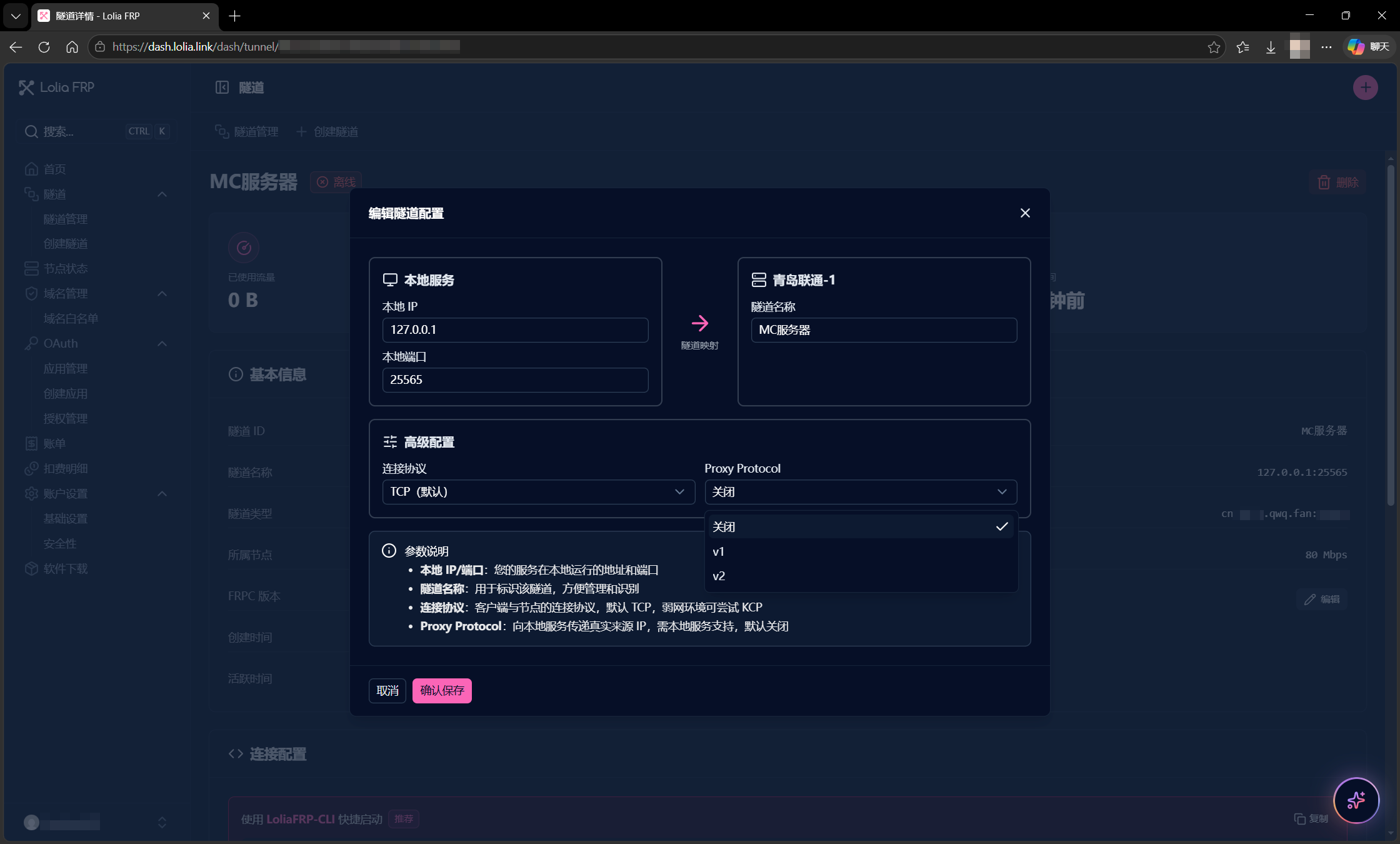Open the Copilot 聊天 button
Image resolution: width=1400 pixels, height=844 pixels.
click(x=1369, y=47)
